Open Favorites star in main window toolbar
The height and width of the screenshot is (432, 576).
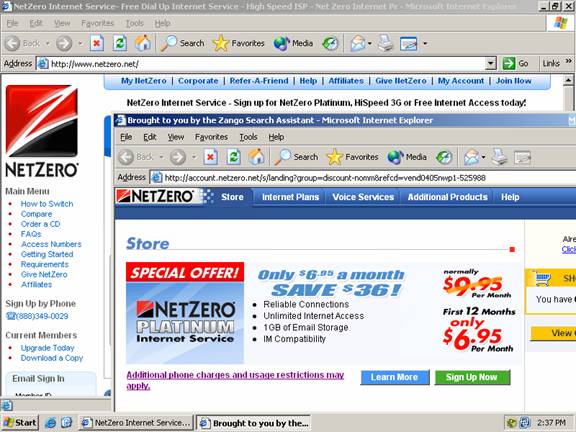coord(239,43)
